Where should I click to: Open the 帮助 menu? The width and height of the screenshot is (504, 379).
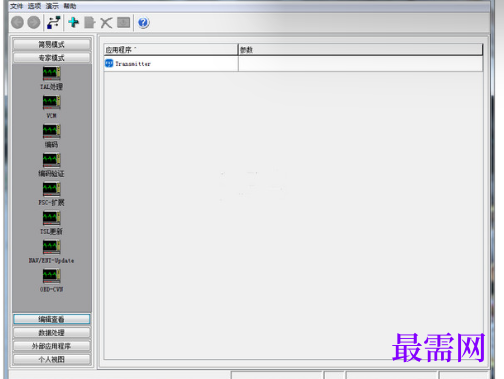coord(70,6)
